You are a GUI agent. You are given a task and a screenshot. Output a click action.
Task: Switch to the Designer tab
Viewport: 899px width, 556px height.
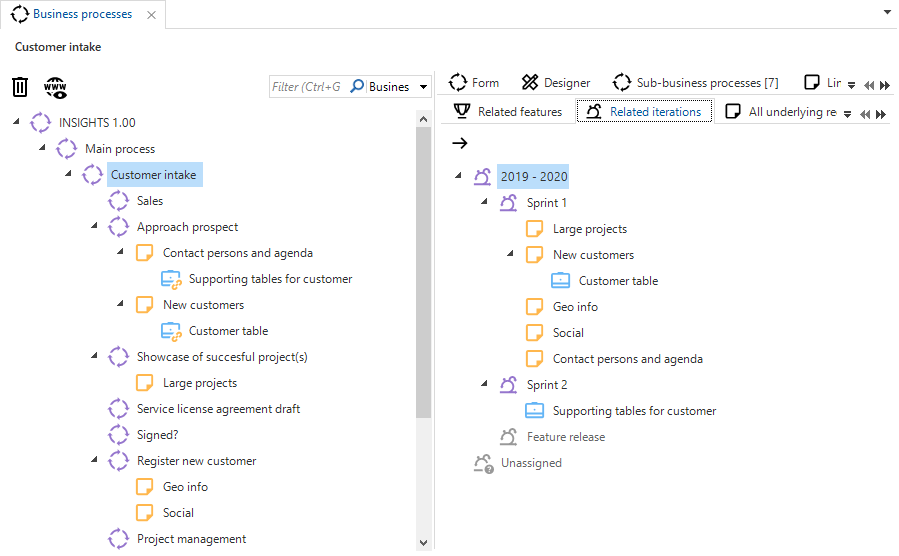[x=556, y=83]
